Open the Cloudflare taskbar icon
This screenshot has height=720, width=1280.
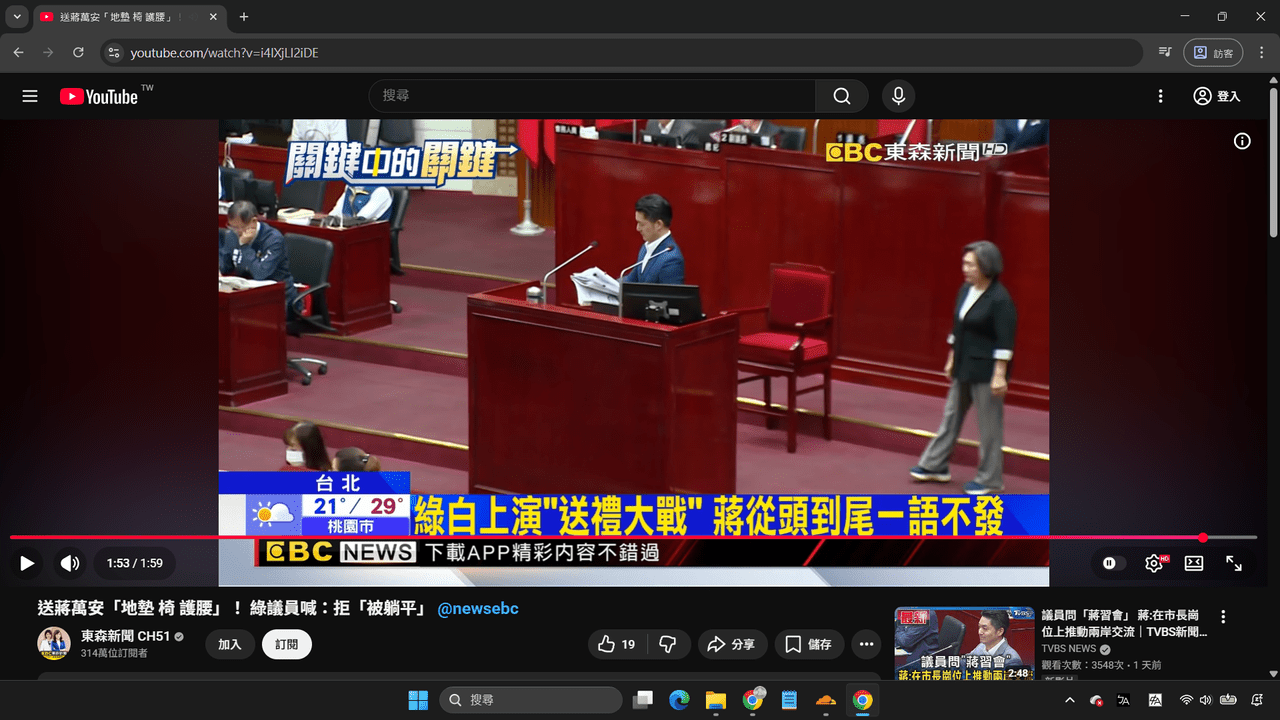coord(826,700)
